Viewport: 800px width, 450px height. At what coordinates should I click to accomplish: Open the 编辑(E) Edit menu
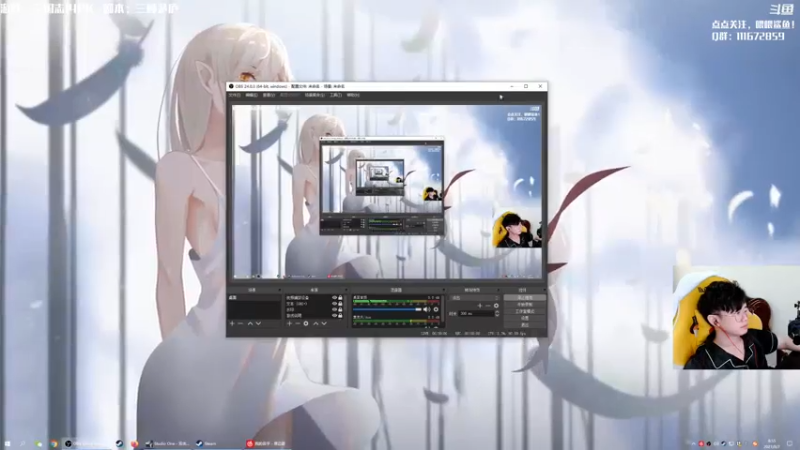coord(251,95)
